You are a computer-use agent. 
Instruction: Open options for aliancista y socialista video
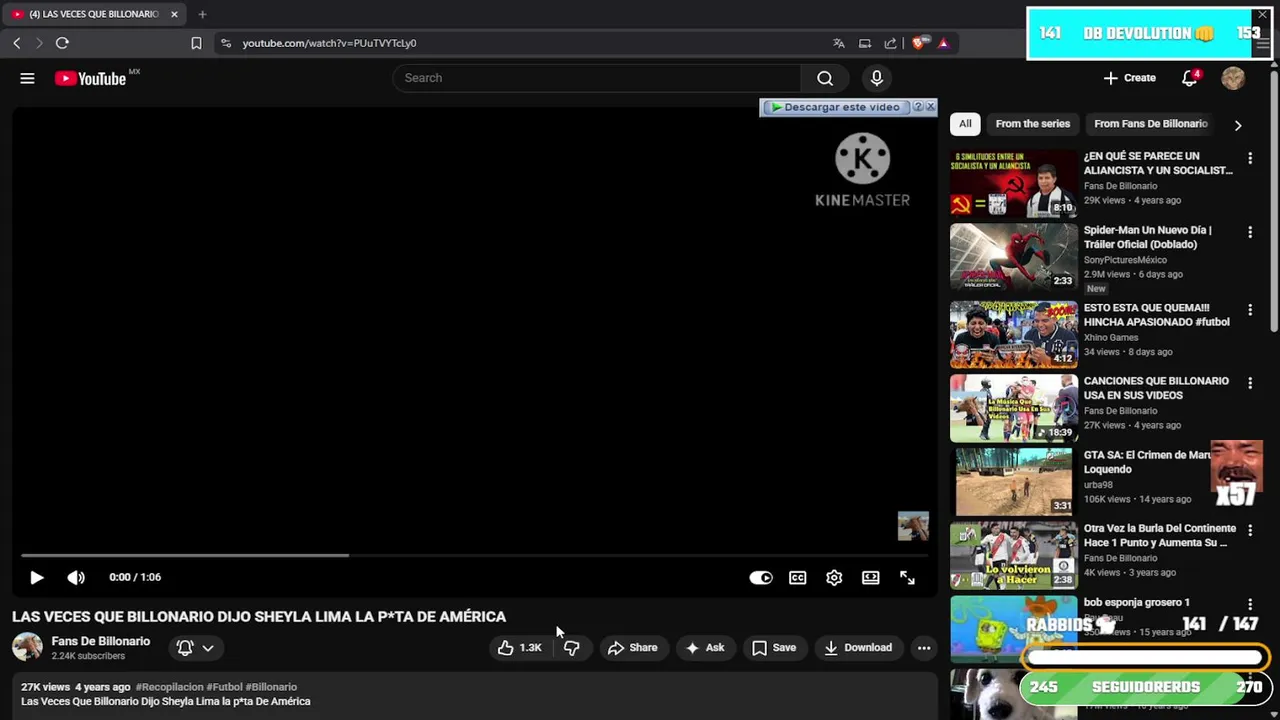[x=1250, y=158]
